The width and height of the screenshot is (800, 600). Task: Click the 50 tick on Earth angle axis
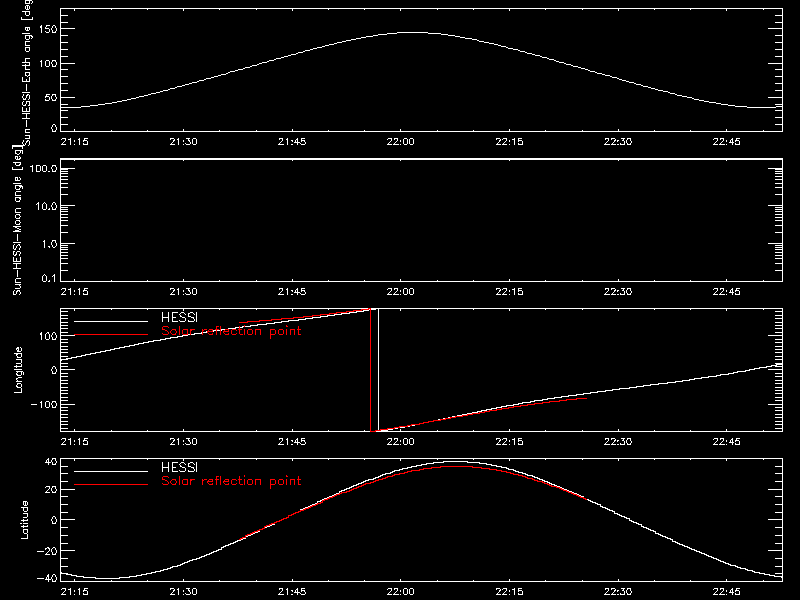[51, 97]
